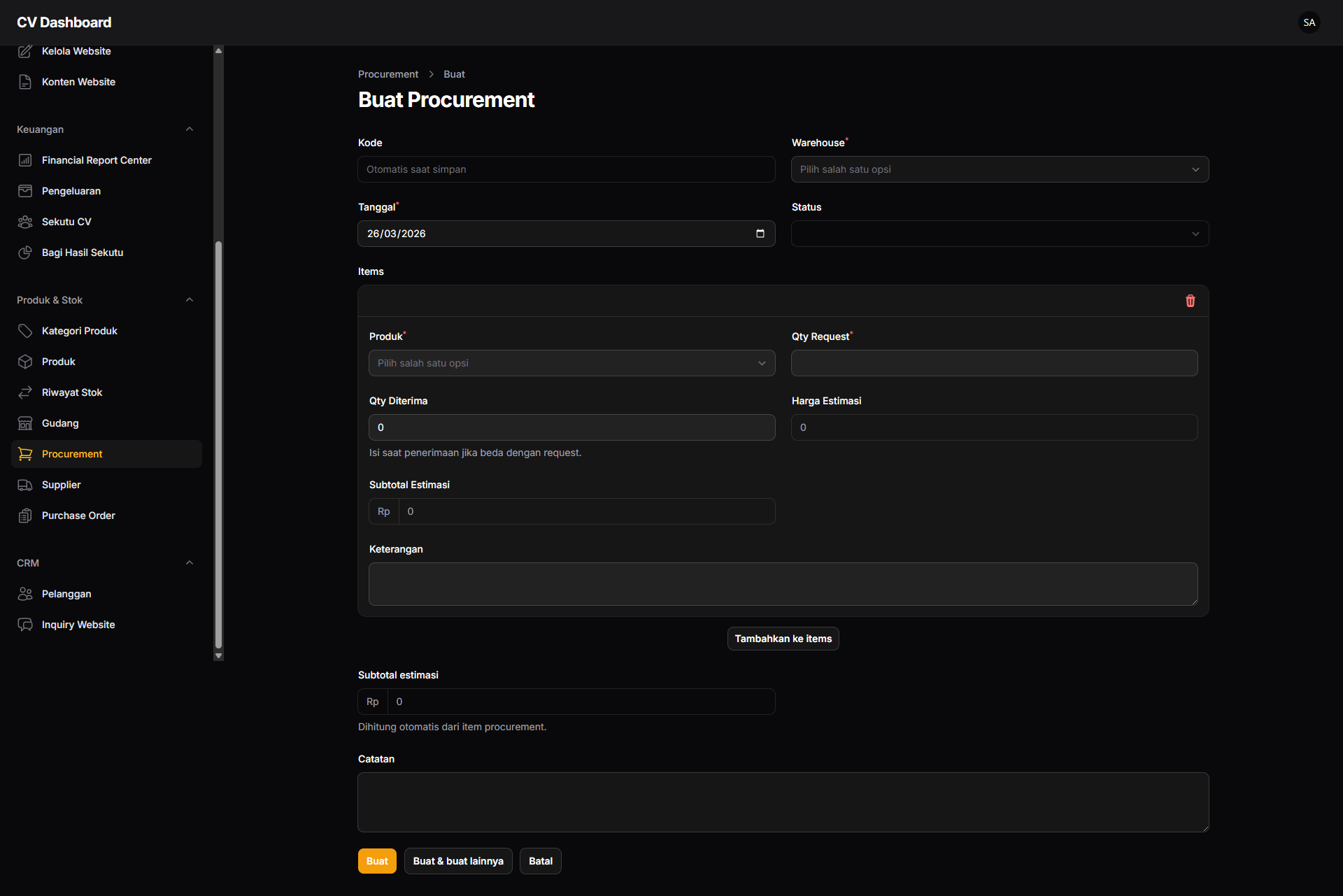Click the red trash icon in the Items section
Screen dimensions: 1343x896
(1190, 301)
